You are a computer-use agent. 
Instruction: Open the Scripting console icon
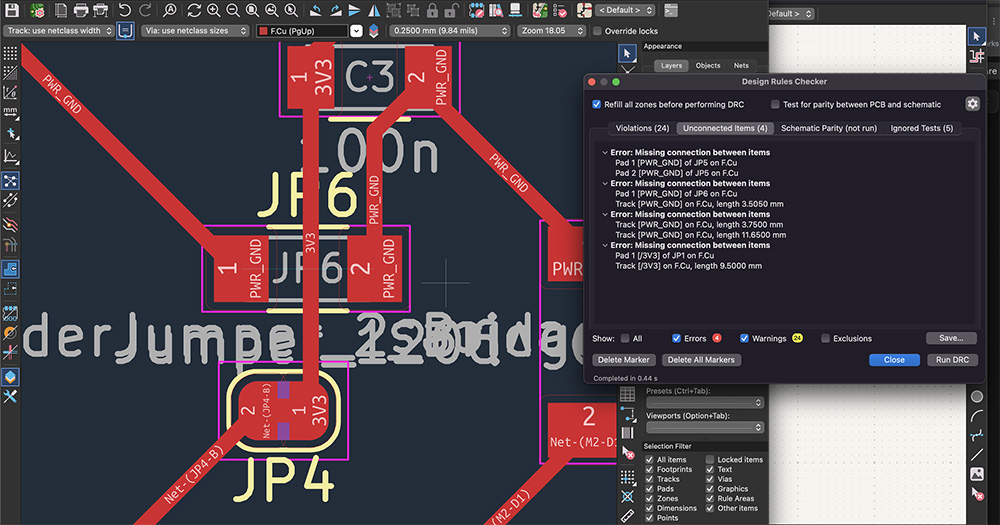pos(670,10)
